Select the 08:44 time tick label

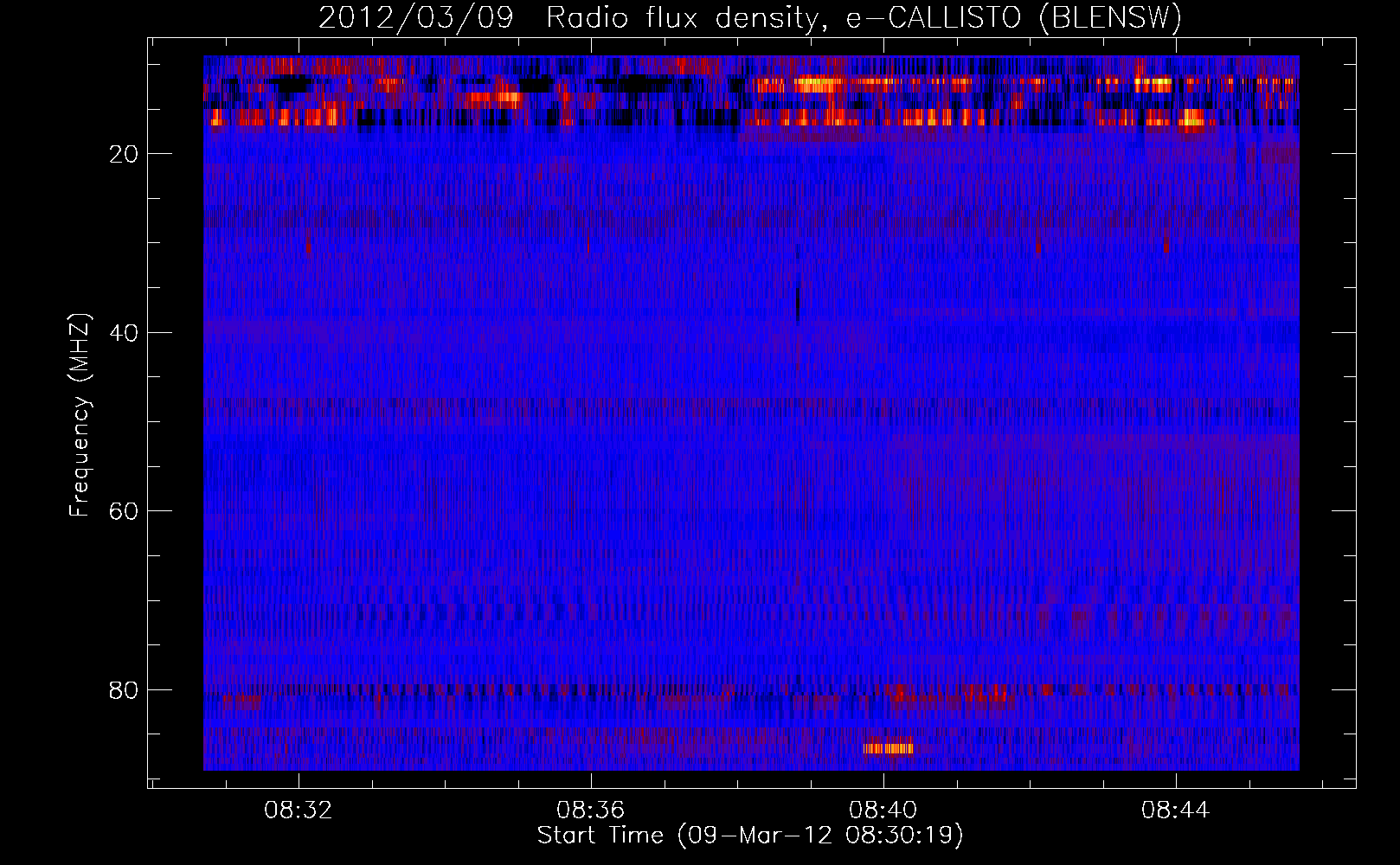tap(1176, 811)
